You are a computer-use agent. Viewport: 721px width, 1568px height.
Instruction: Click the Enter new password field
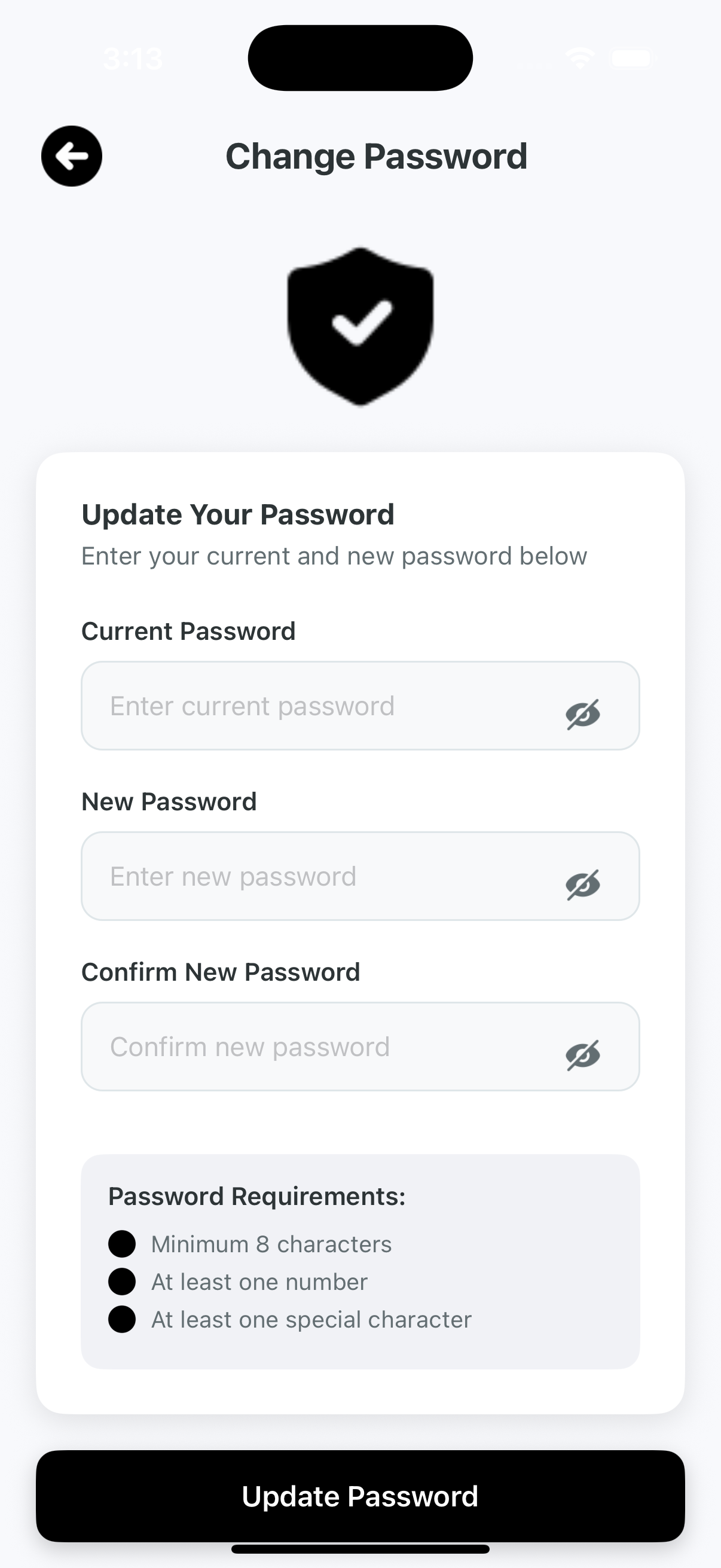point(316,877)
